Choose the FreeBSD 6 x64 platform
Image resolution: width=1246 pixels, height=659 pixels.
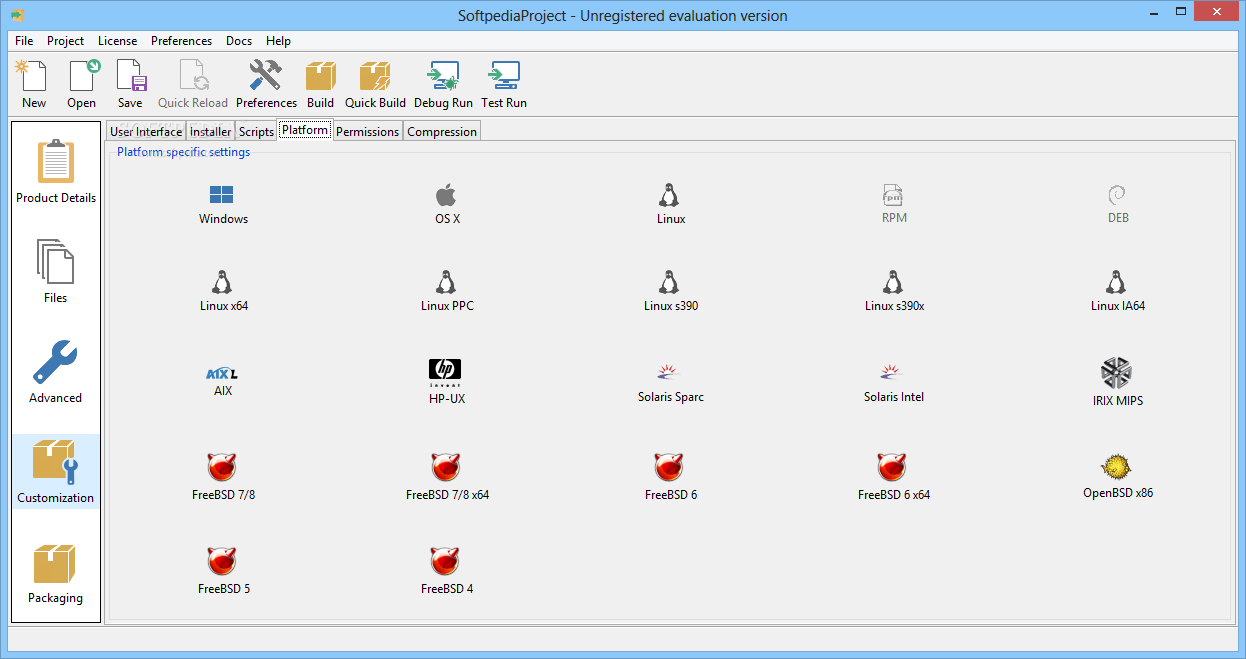click(894, 477)
